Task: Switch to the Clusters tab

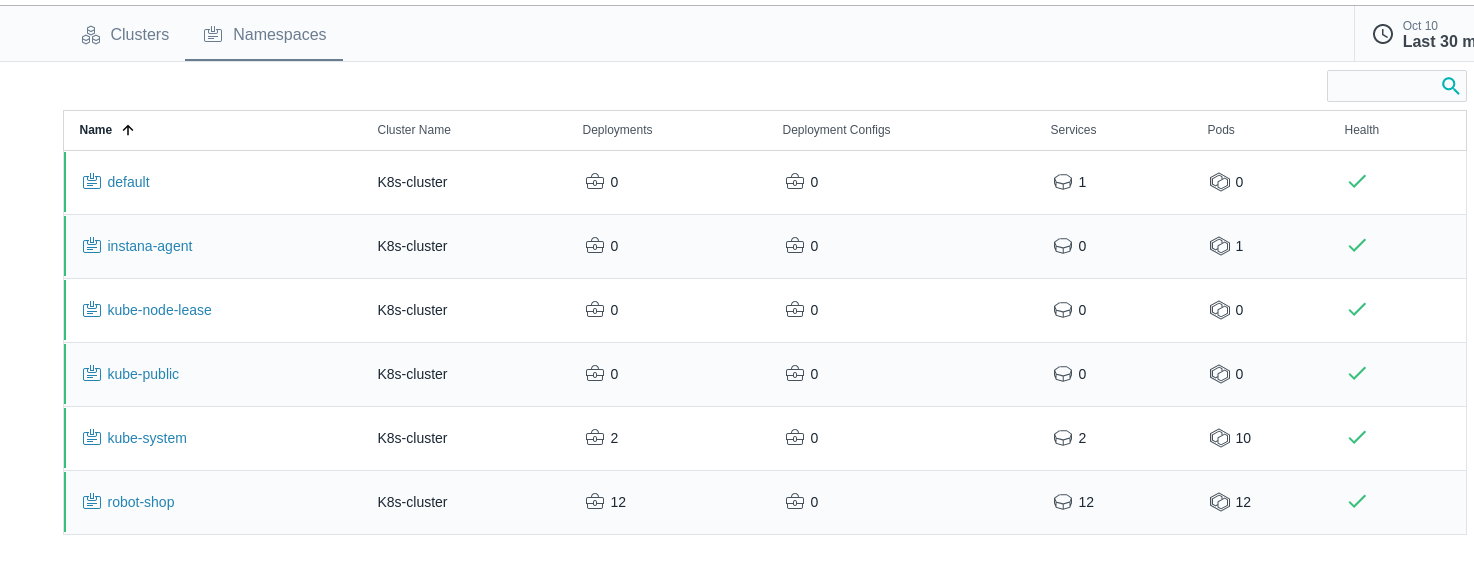Action: (x=126, y=34)
